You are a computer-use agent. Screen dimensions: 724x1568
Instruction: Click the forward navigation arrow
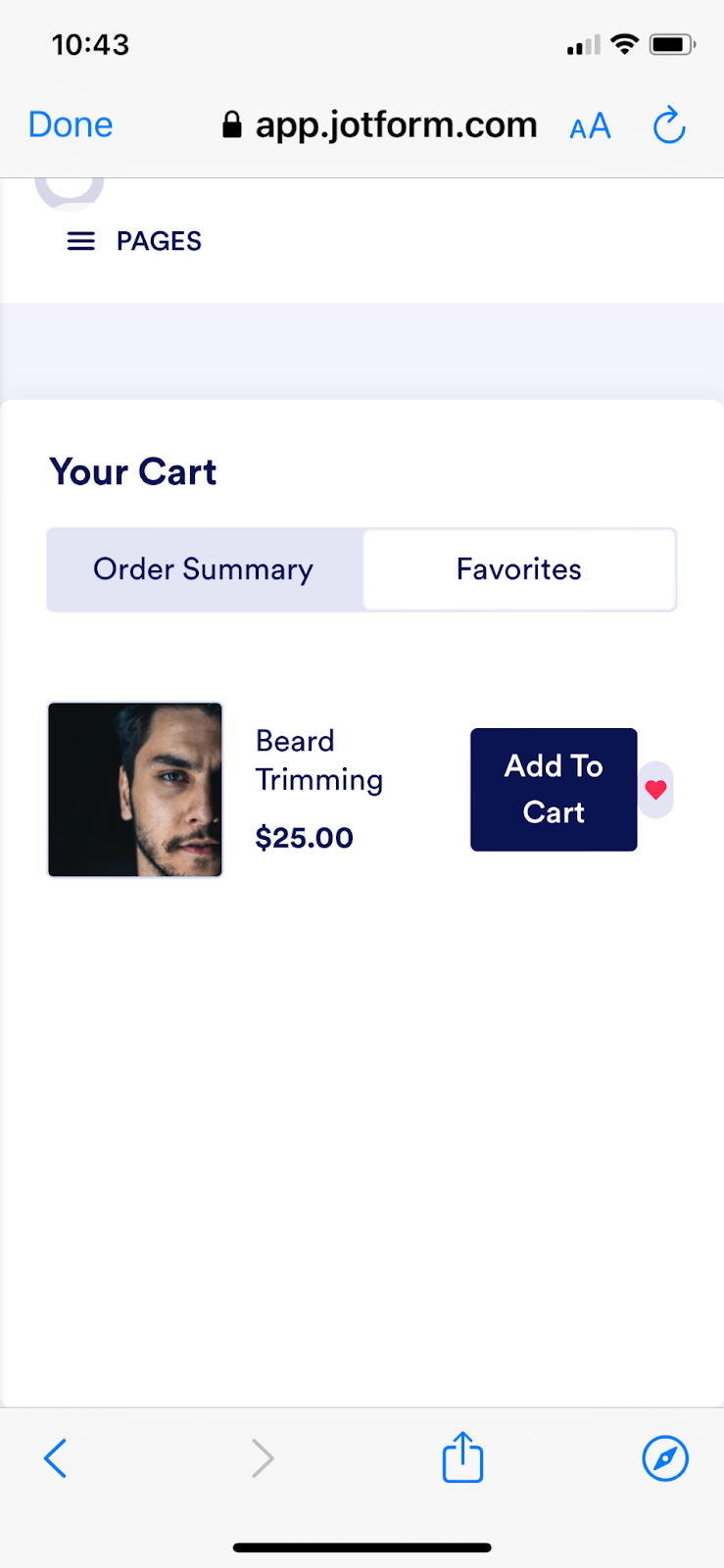coord(262,1458)
